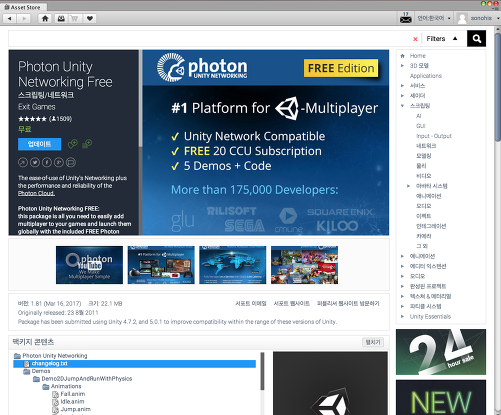Image resolution: width=501 pixels, height=415 pixels.
Task: Click the description panel scrollbar
Action: [140, 98]
